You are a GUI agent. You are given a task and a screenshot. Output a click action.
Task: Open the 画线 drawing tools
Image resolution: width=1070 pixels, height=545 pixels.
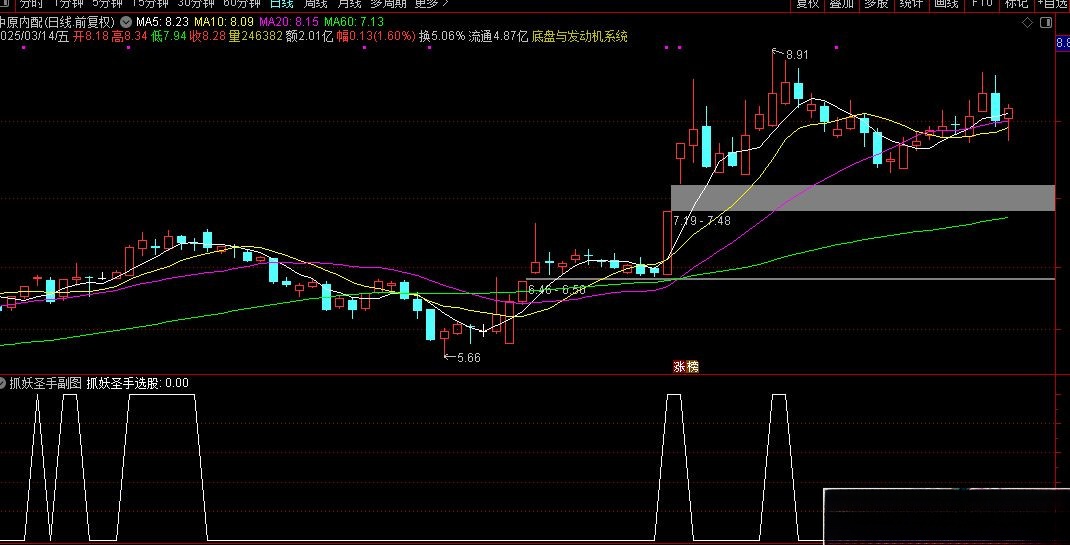pyautogui.click(x=945, y=4)
